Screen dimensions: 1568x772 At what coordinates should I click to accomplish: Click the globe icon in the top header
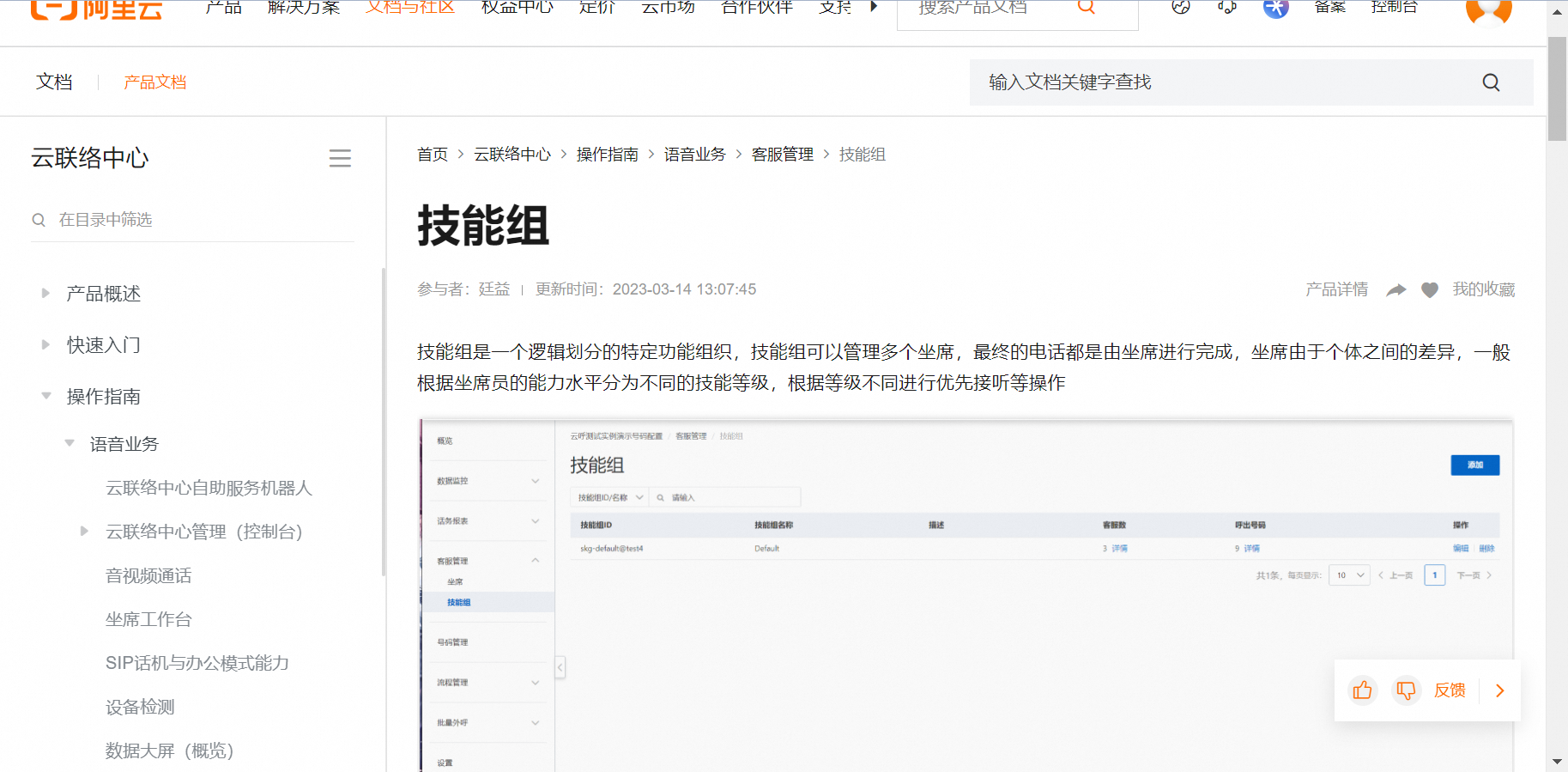coord(1181,7)
